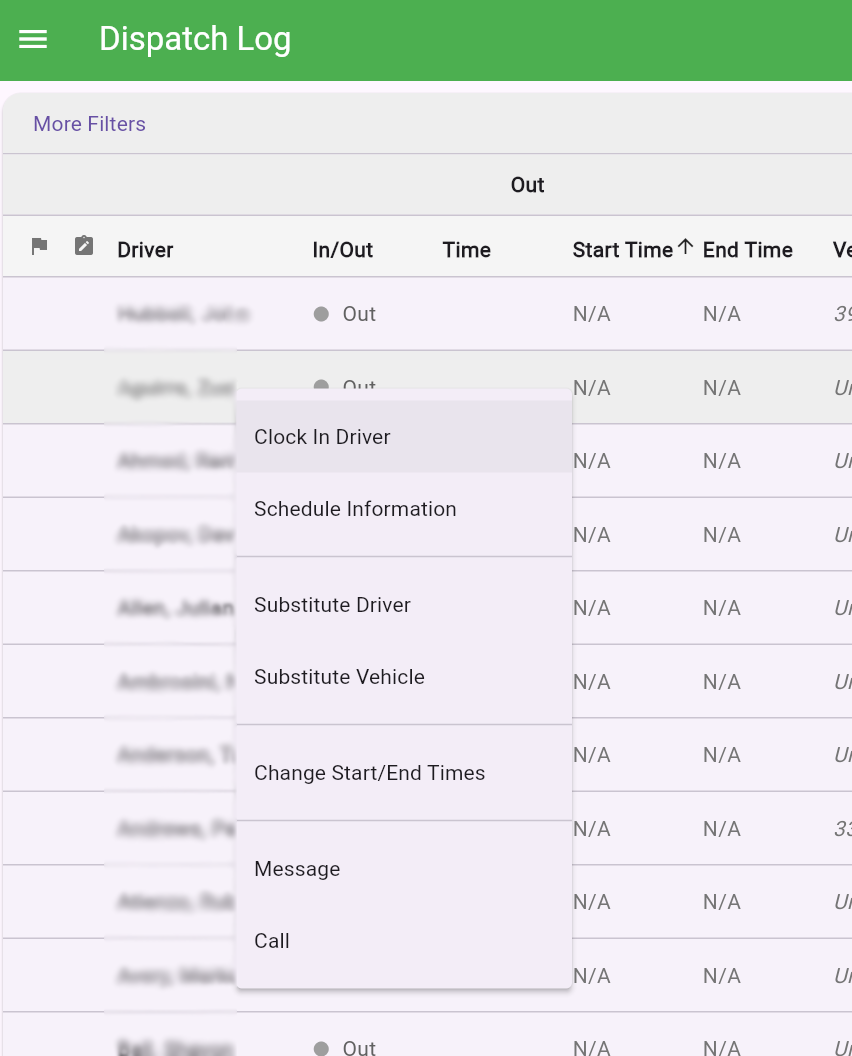Click the Time column header
The height and width of the screenshot is (1056, 852).
[466, 250]
